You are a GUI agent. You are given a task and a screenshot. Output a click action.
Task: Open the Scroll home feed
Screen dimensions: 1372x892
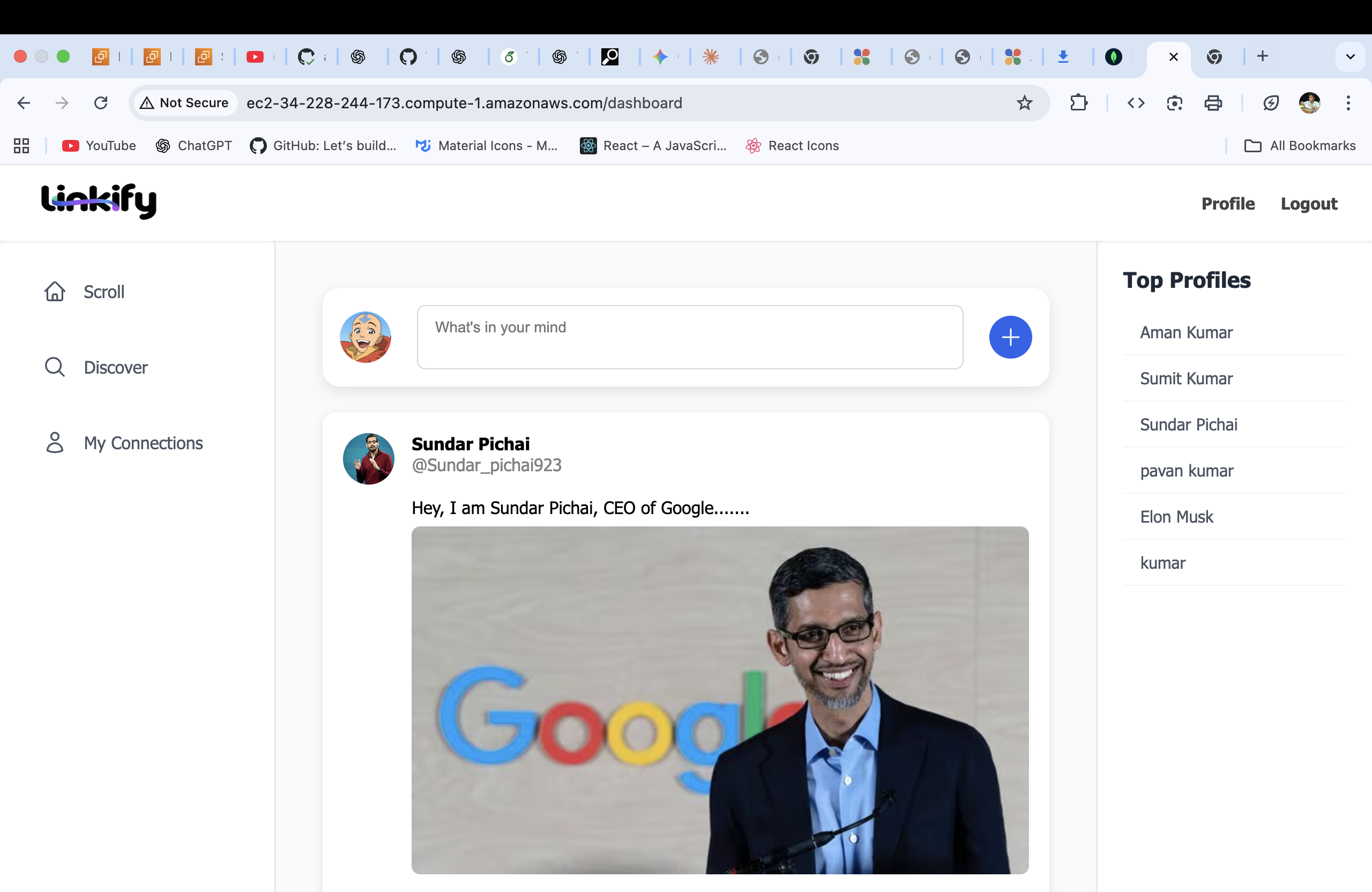(84, 292)
